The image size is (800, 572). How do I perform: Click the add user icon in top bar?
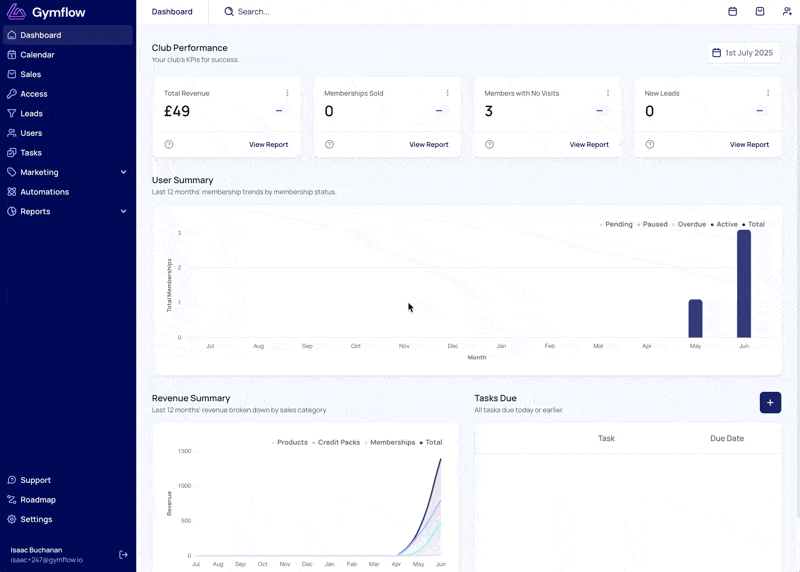[787, 11]
